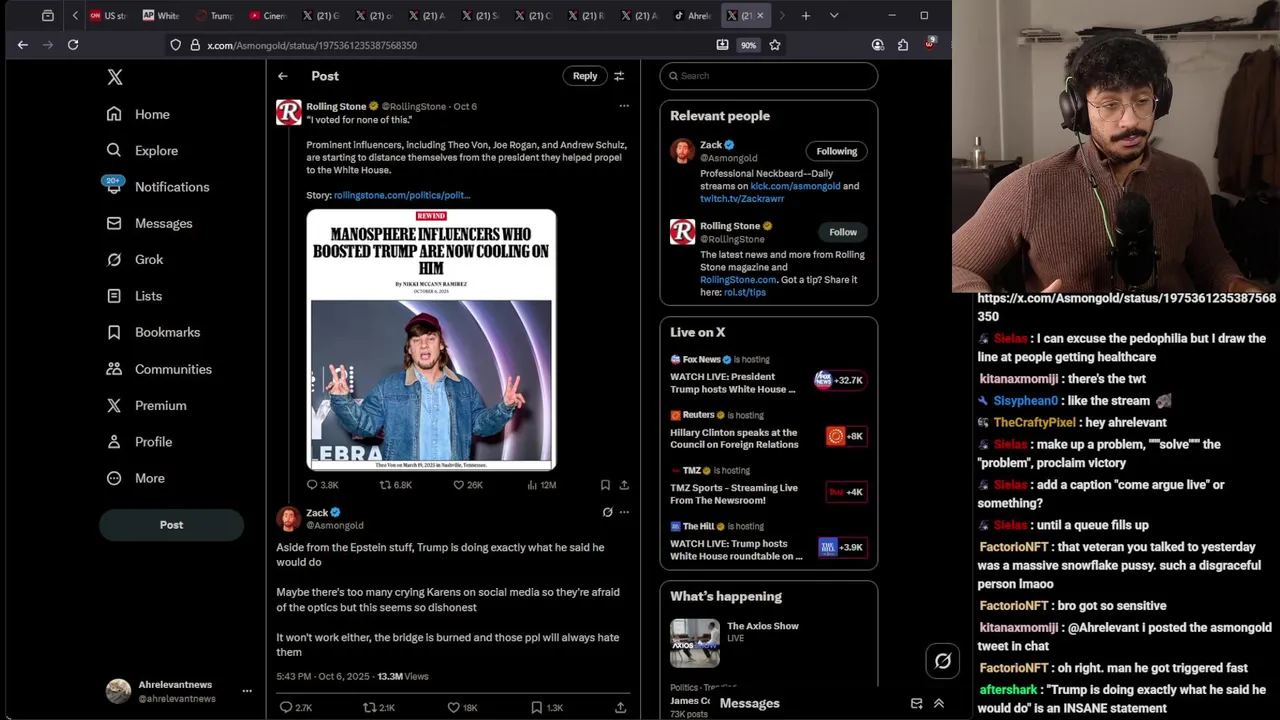Switch to the US news CNN tab
The image size is (1280, 720).
tap(108, 15)
